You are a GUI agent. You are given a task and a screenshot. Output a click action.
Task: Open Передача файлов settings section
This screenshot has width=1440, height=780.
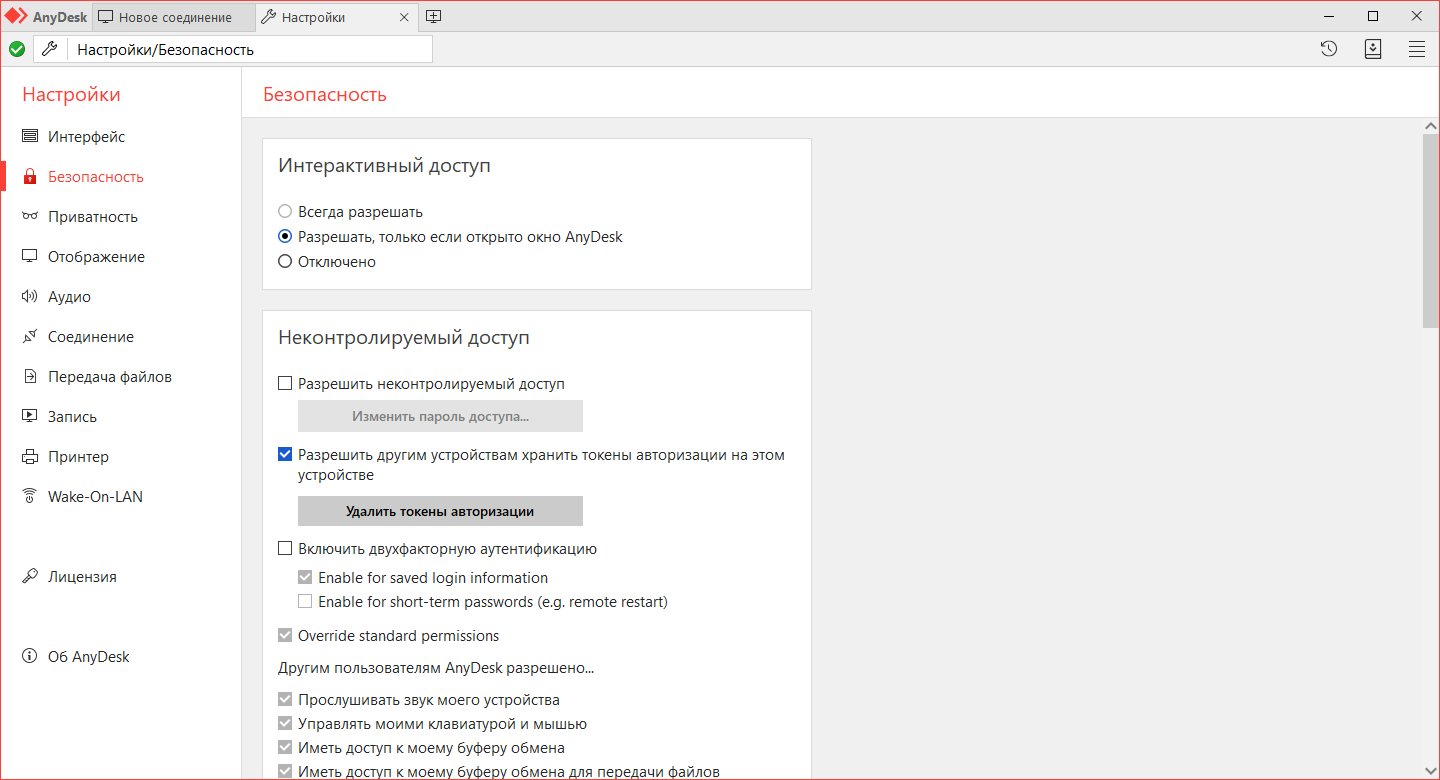point(120,377)
